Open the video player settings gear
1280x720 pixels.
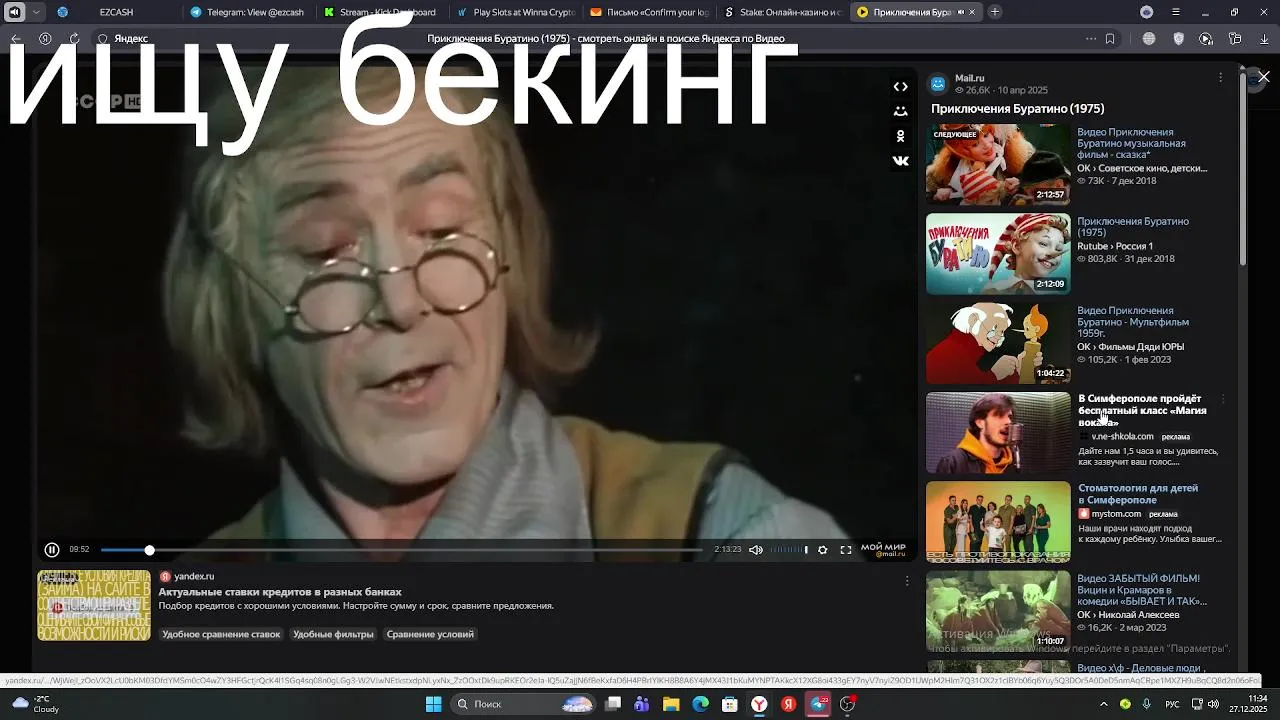click(823, 549)
